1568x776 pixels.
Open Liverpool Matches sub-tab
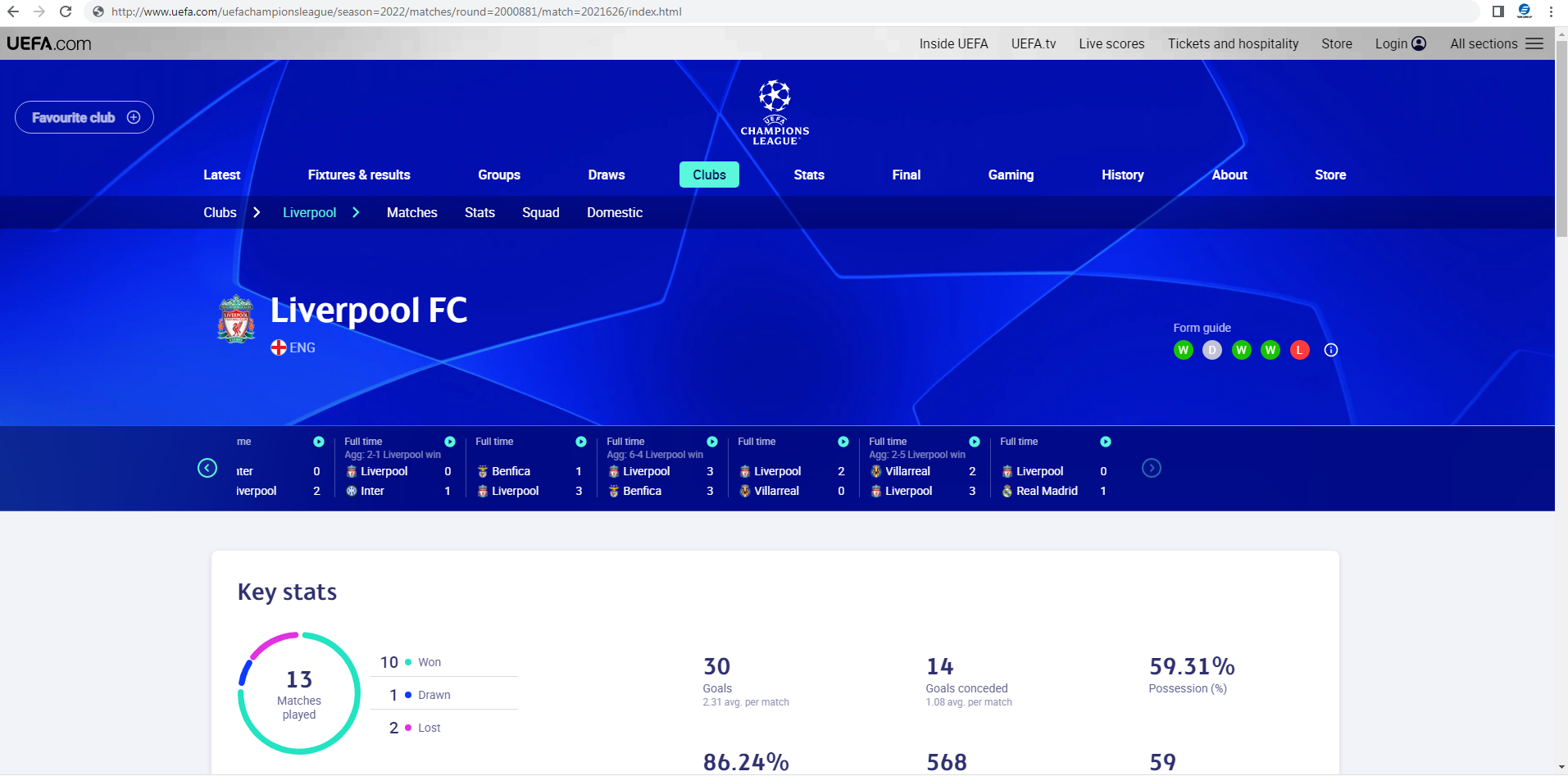(411, 212)
